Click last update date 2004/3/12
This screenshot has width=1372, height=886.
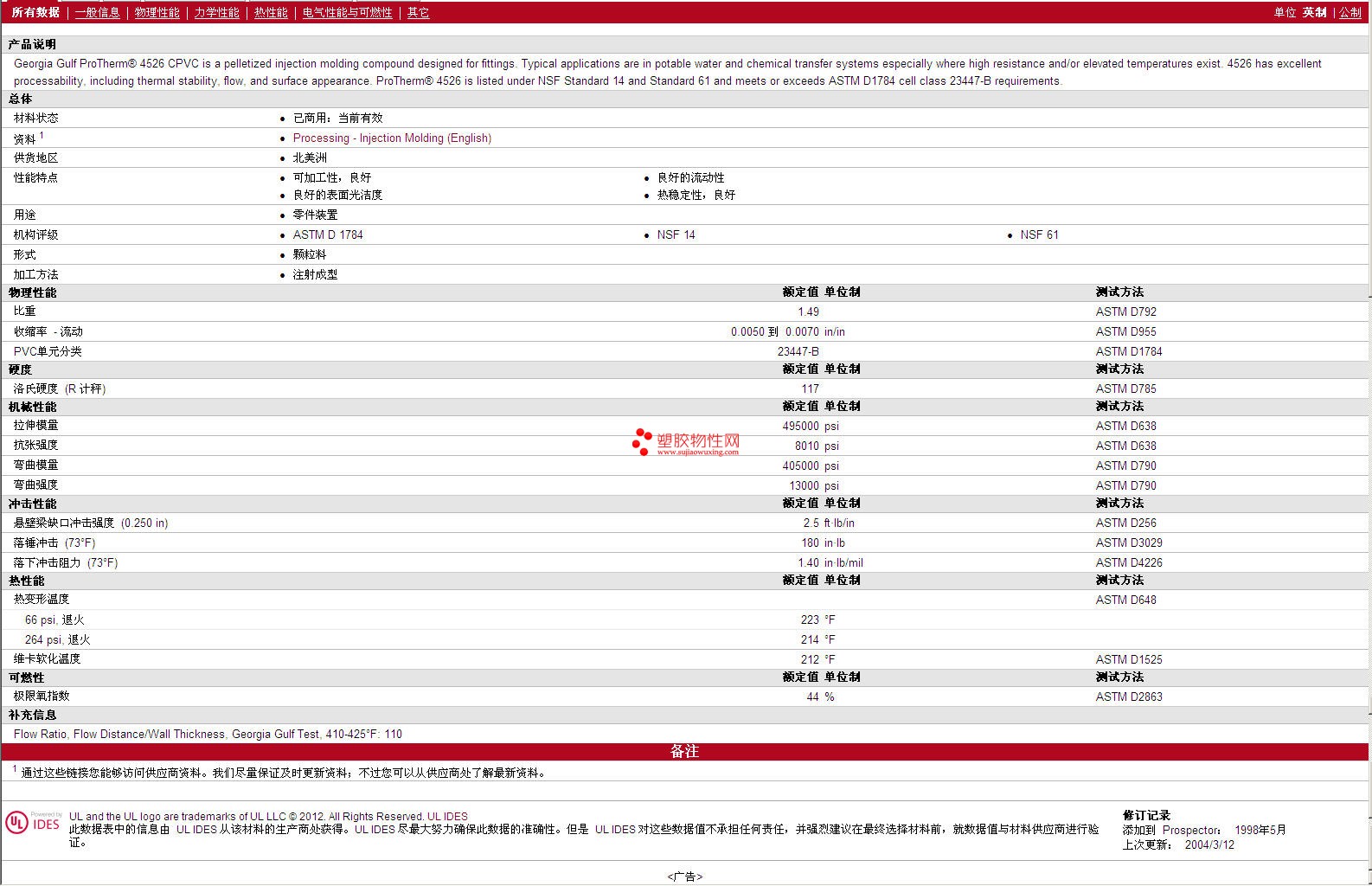click(x=1209, y=844)
